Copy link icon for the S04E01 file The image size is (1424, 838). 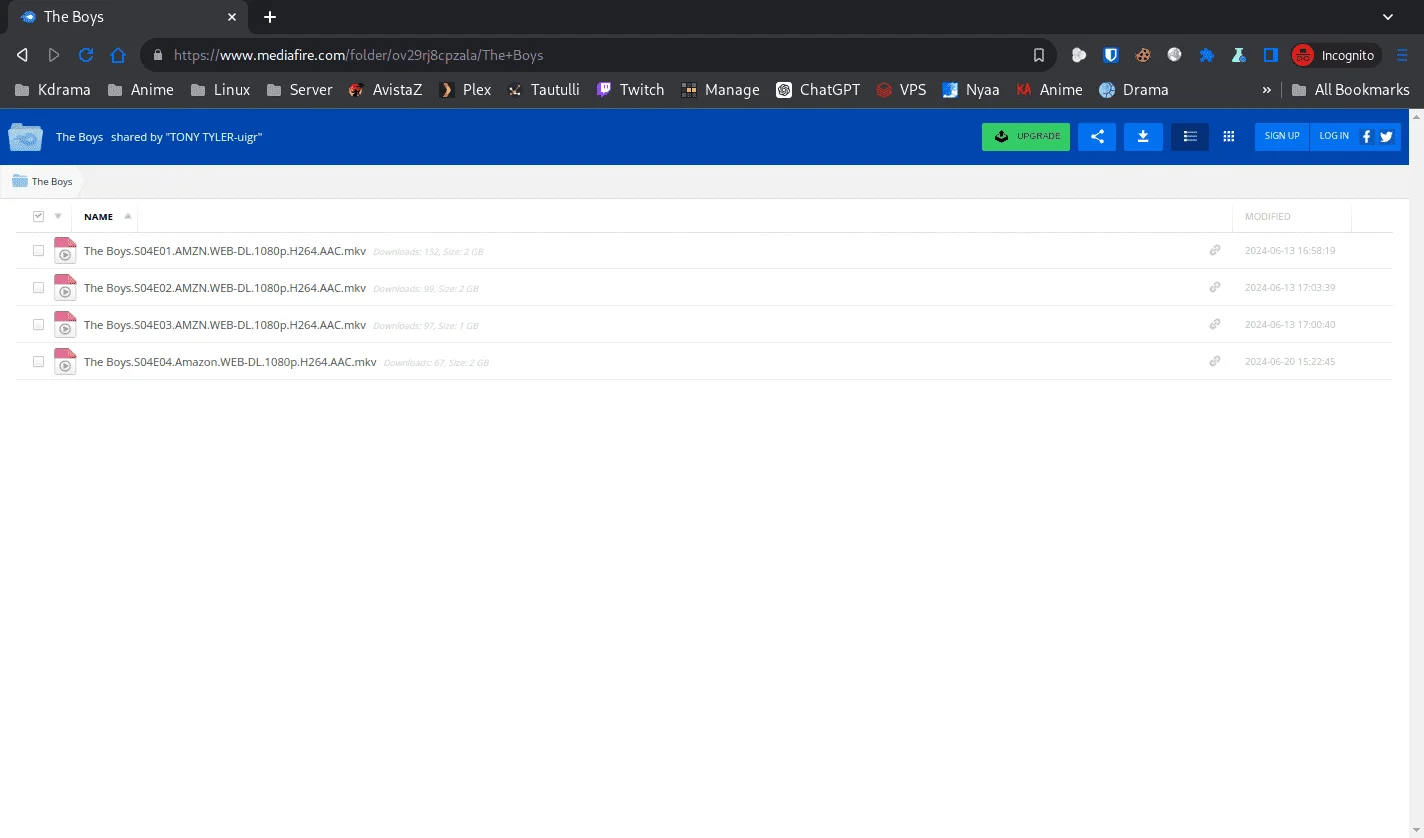[x=1215, y=250]
